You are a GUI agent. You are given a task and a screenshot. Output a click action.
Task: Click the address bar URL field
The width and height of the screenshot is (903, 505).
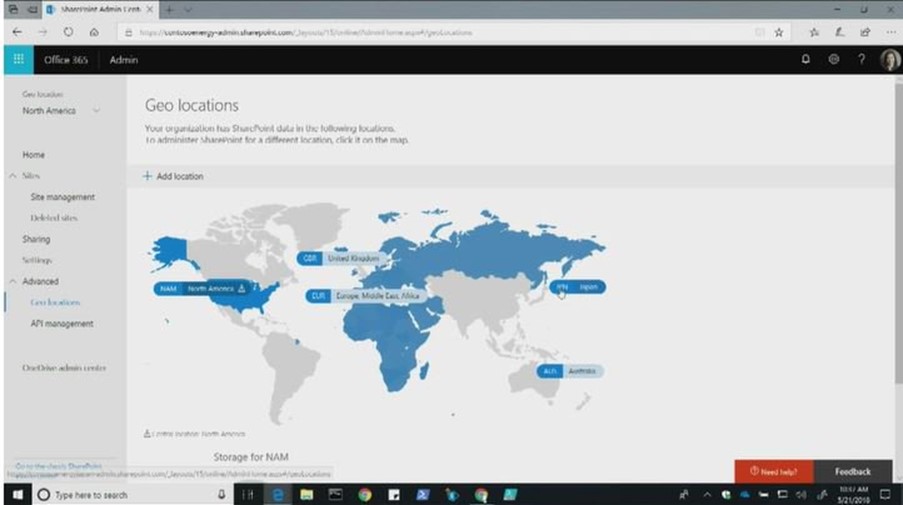[x=438, y=33]
